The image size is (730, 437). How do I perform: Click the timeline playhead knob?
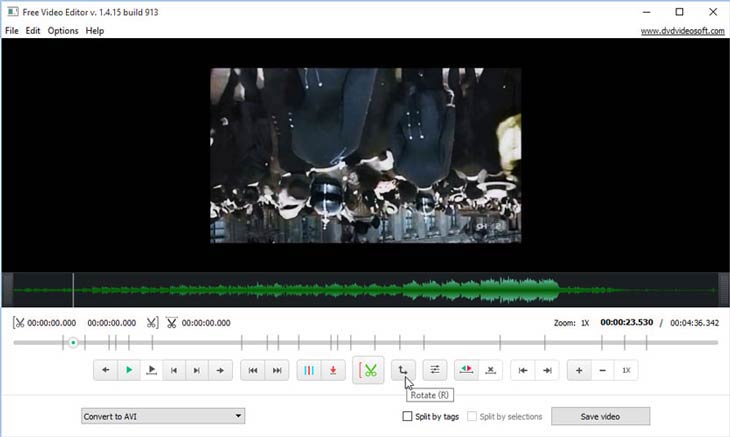pos(73,343)
